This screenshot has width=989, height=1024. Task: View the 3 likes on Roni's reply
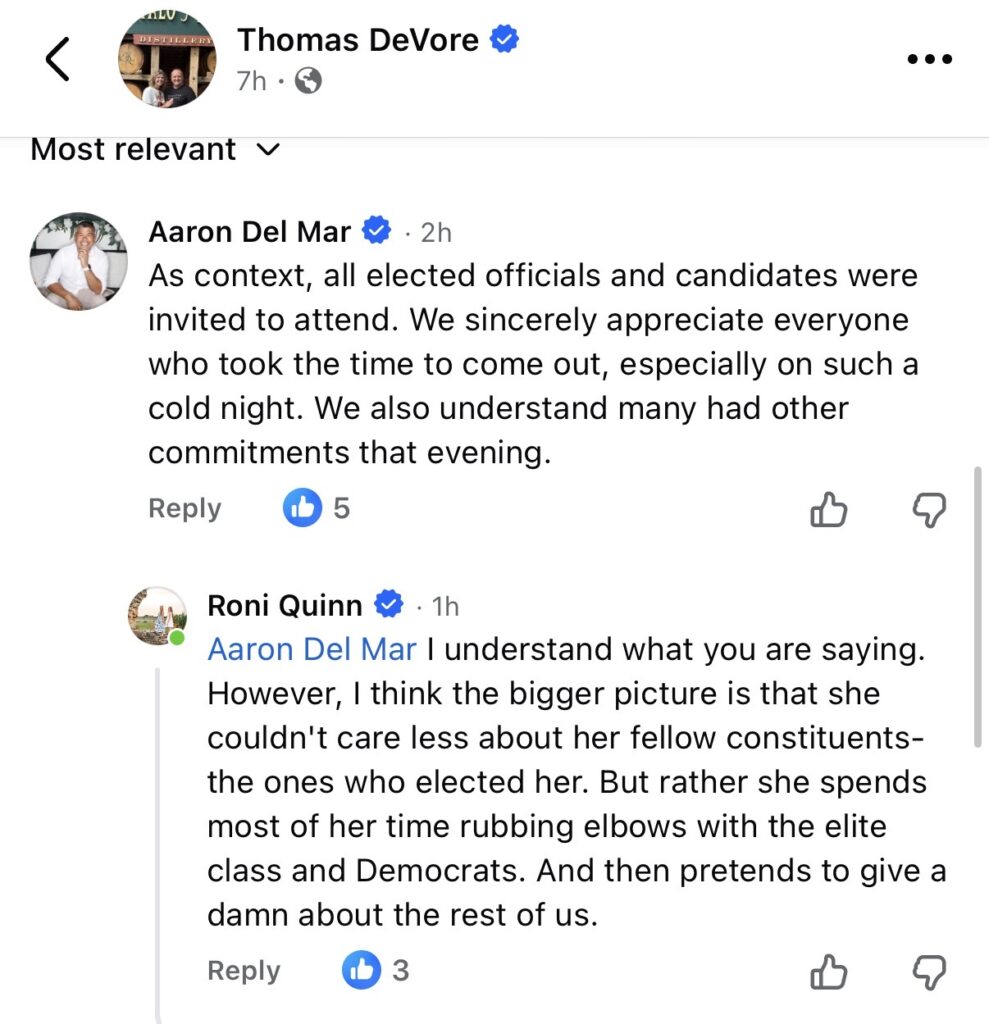pos(375,970)
